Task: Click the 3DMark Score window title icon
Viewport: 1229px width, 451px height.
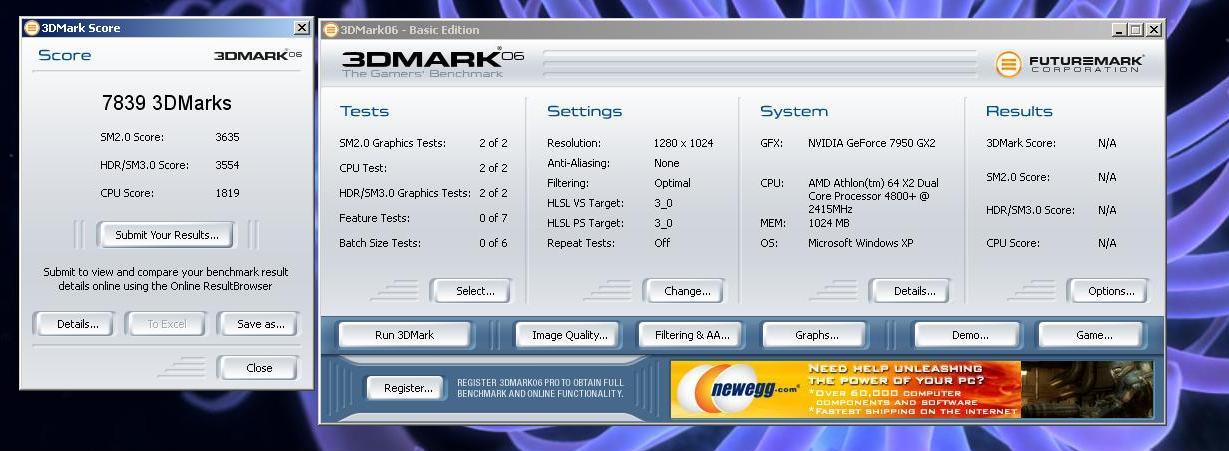Action: pos(32,28)
